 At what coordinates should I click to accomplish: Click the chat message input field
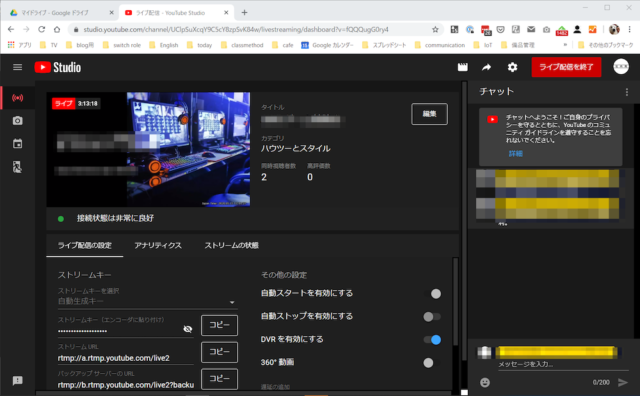[563, 364]
